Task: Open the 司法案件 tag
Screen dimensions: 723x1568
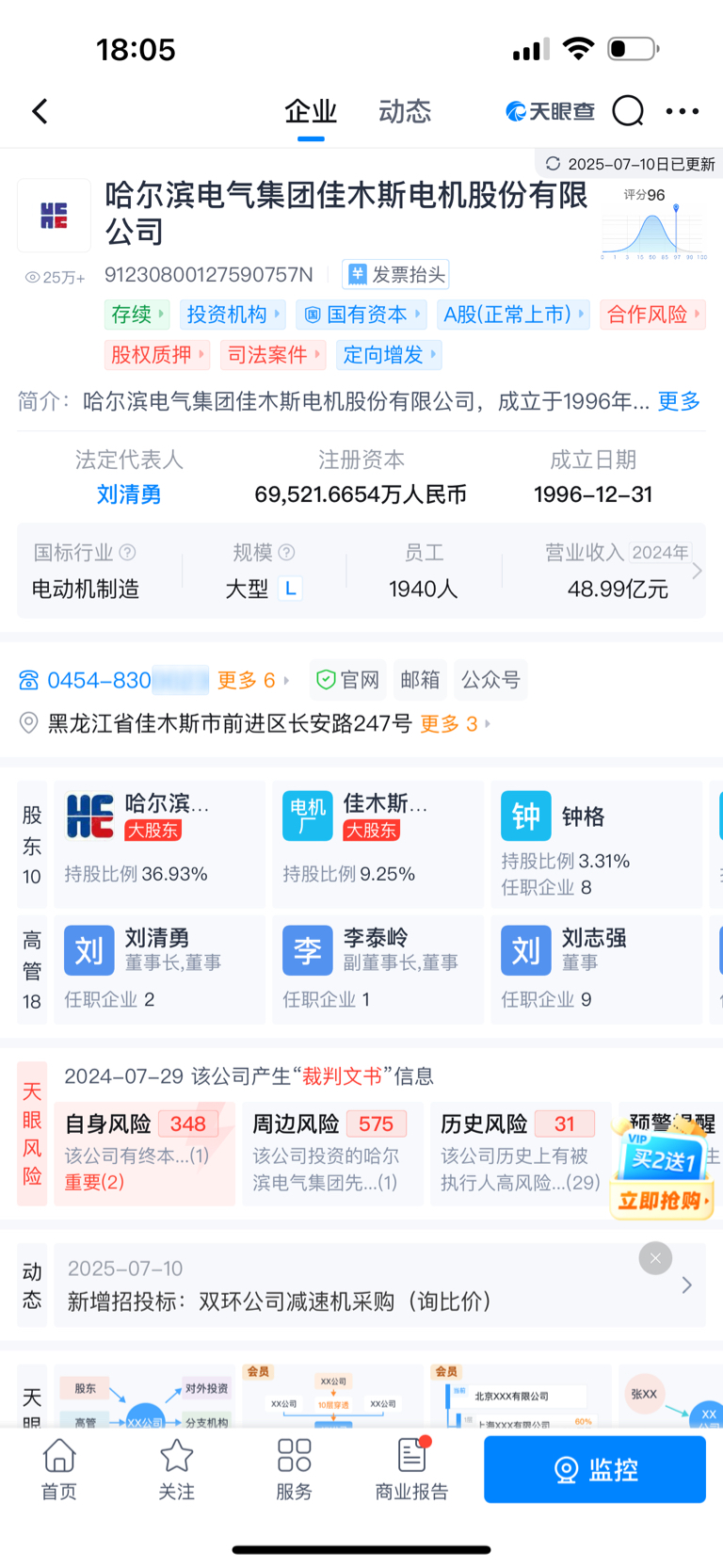Action: point(273,355)
